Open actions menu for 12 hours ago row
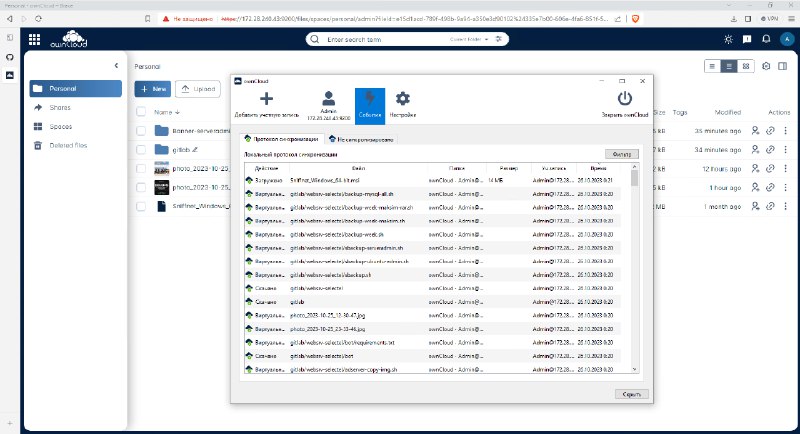 pos(785,169)
